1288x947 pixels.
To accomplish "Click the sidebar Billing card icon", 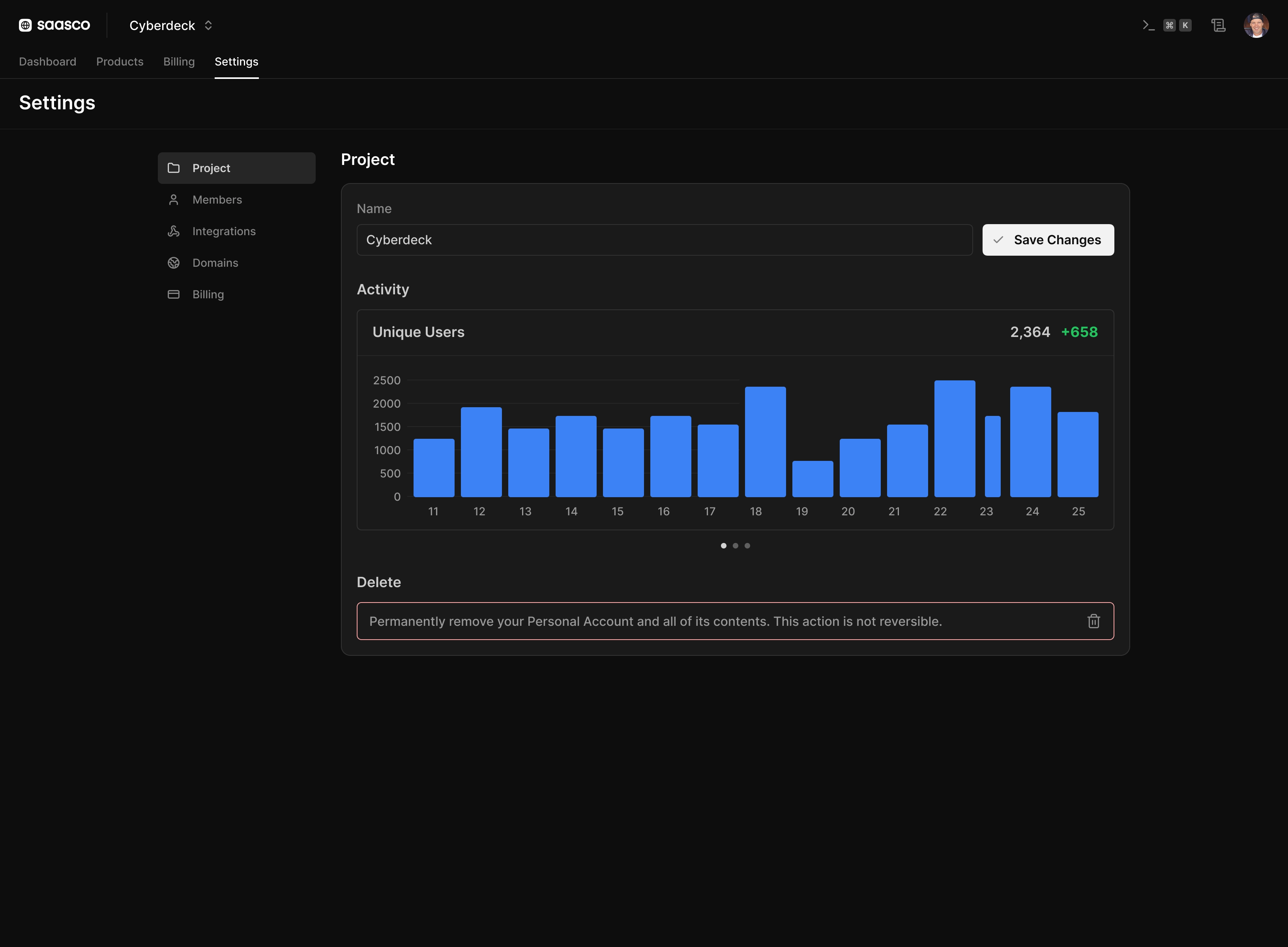I will point(174,294).
